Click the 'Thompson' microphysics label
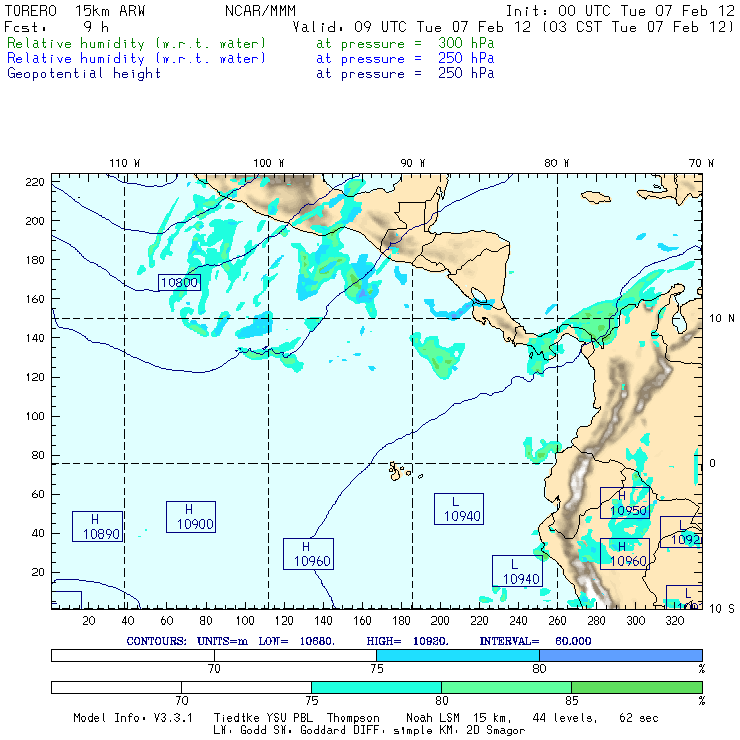Viewport: 740px width, 740px height. pos(353,718)
